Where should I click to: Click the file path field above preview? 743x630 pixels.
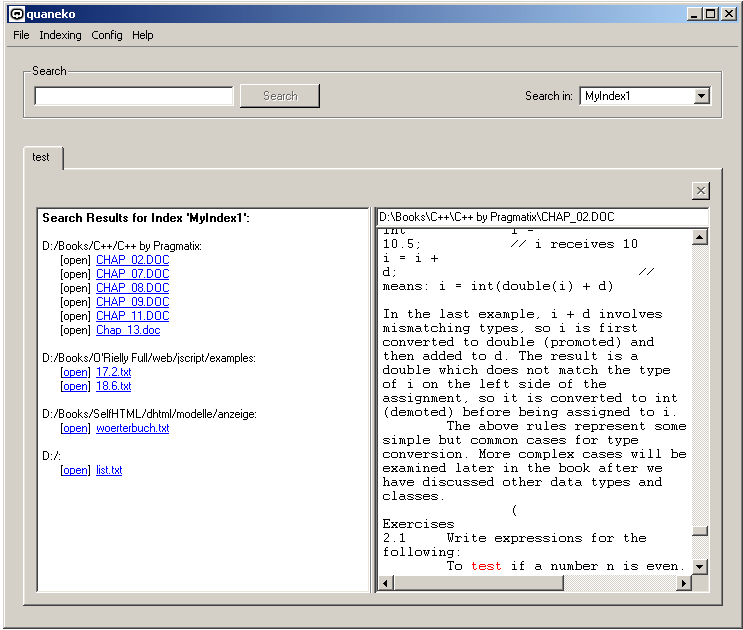click(x=541, y=217)
